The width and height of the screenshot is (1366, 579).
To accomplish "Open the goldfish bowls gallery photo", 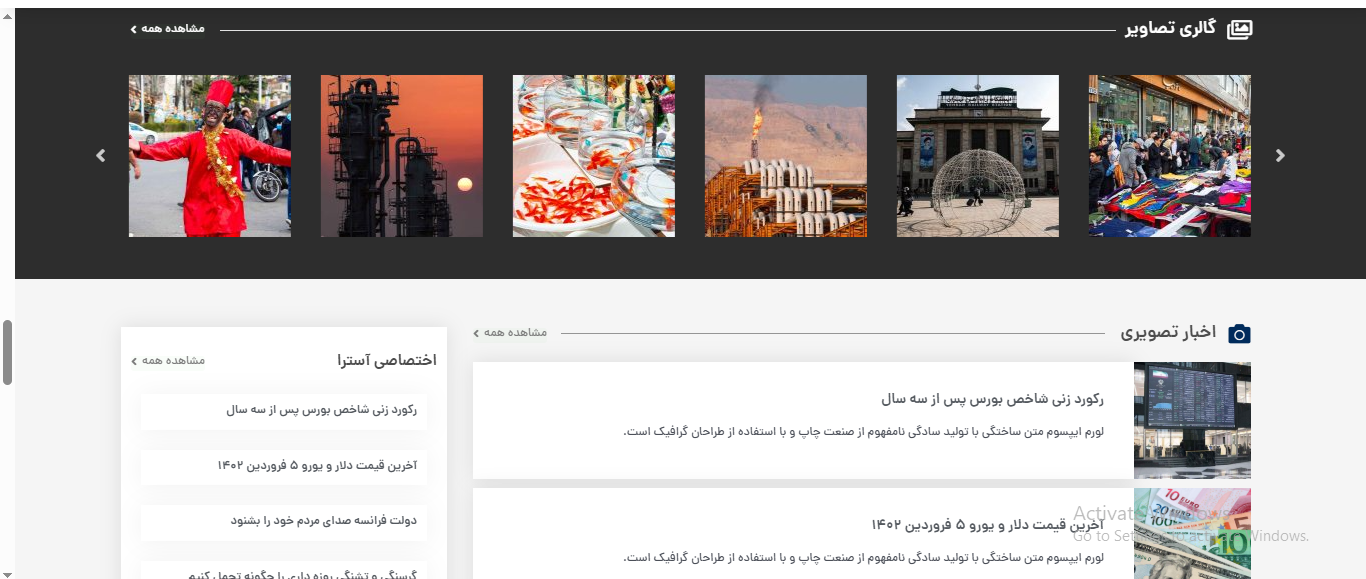I will (x=594, y=156).
